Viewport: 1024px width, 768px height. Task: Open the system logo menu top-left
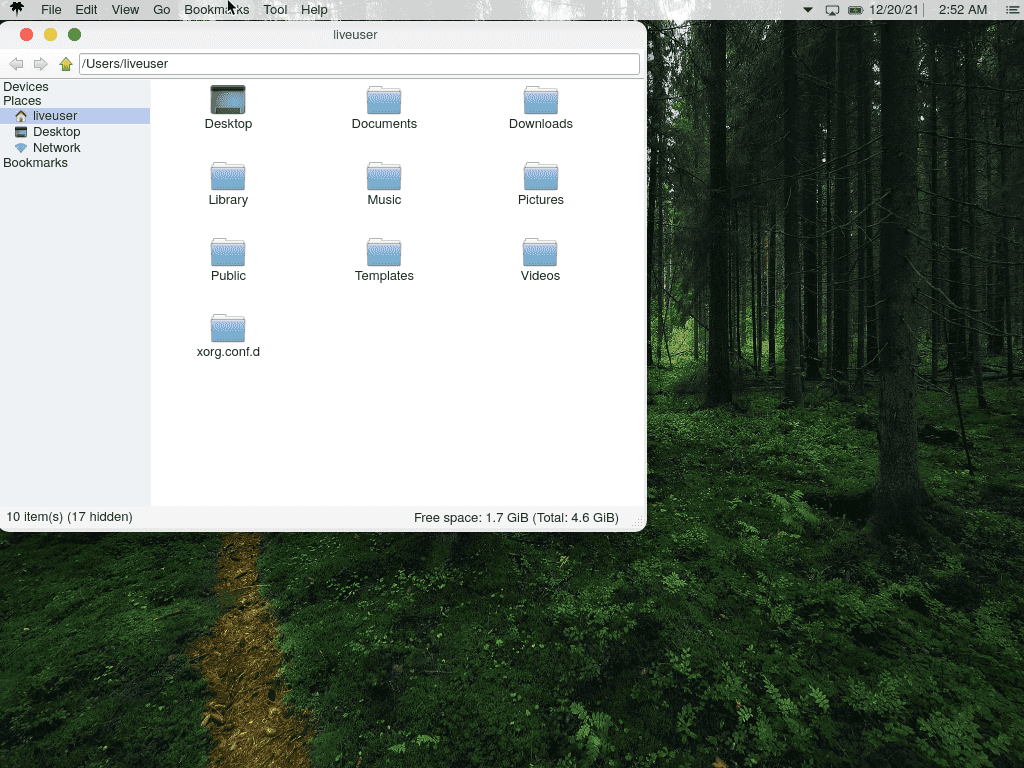[x=14, y=9]
